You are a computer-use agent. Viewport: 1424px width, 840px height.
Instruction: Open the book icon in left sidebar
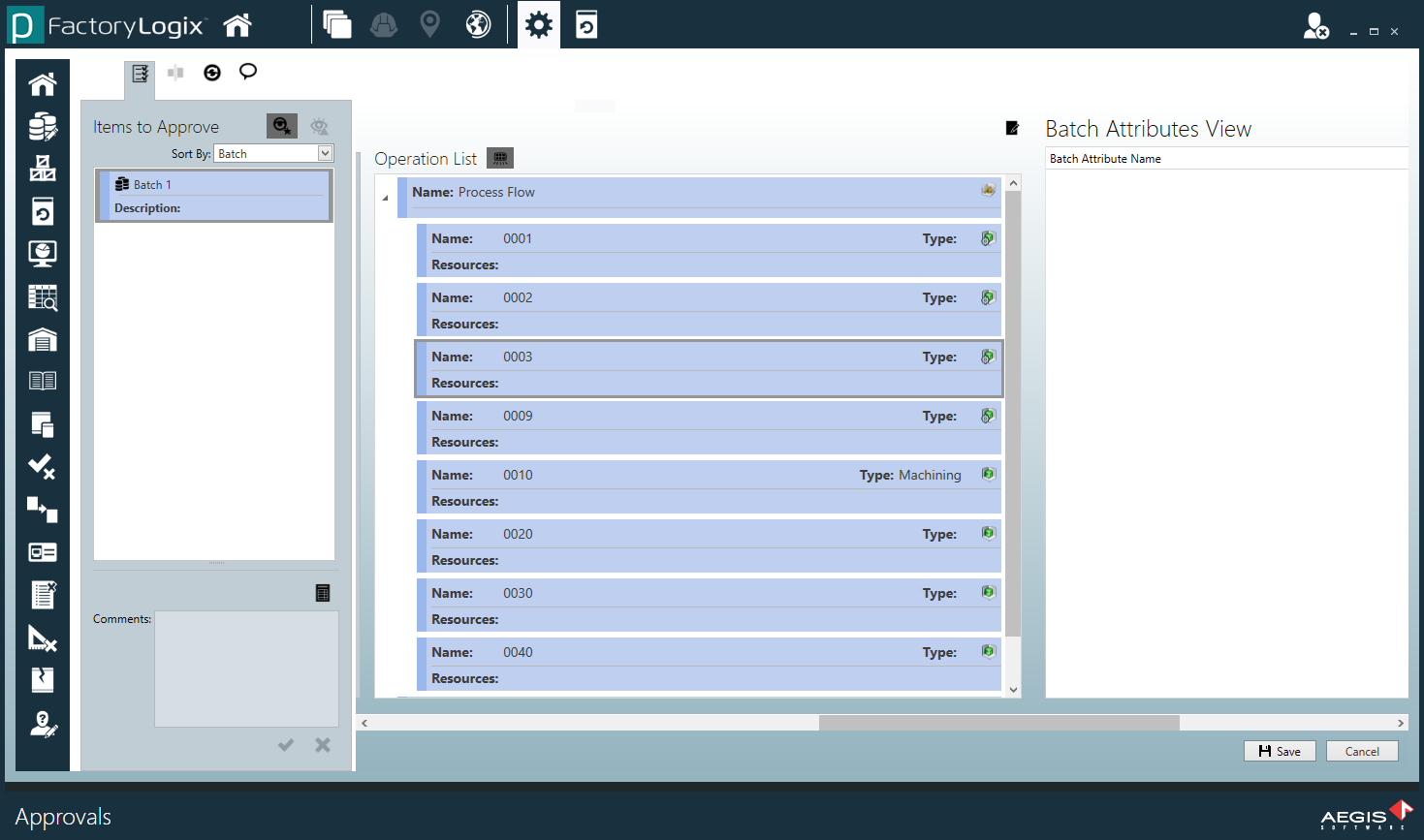[x=42, y=380]
